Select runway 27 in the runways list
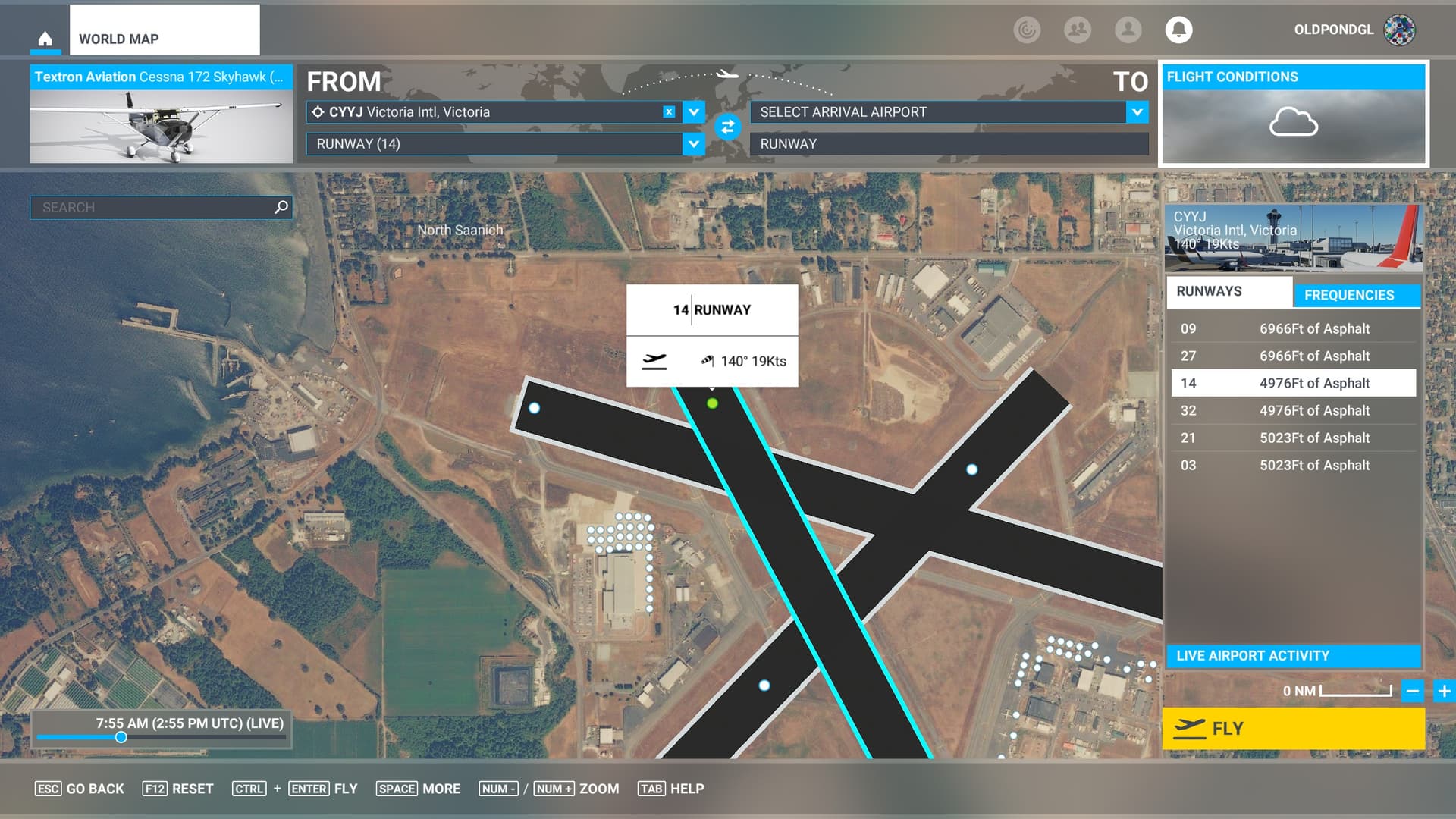The image size is (1456, 819). 1293,356
